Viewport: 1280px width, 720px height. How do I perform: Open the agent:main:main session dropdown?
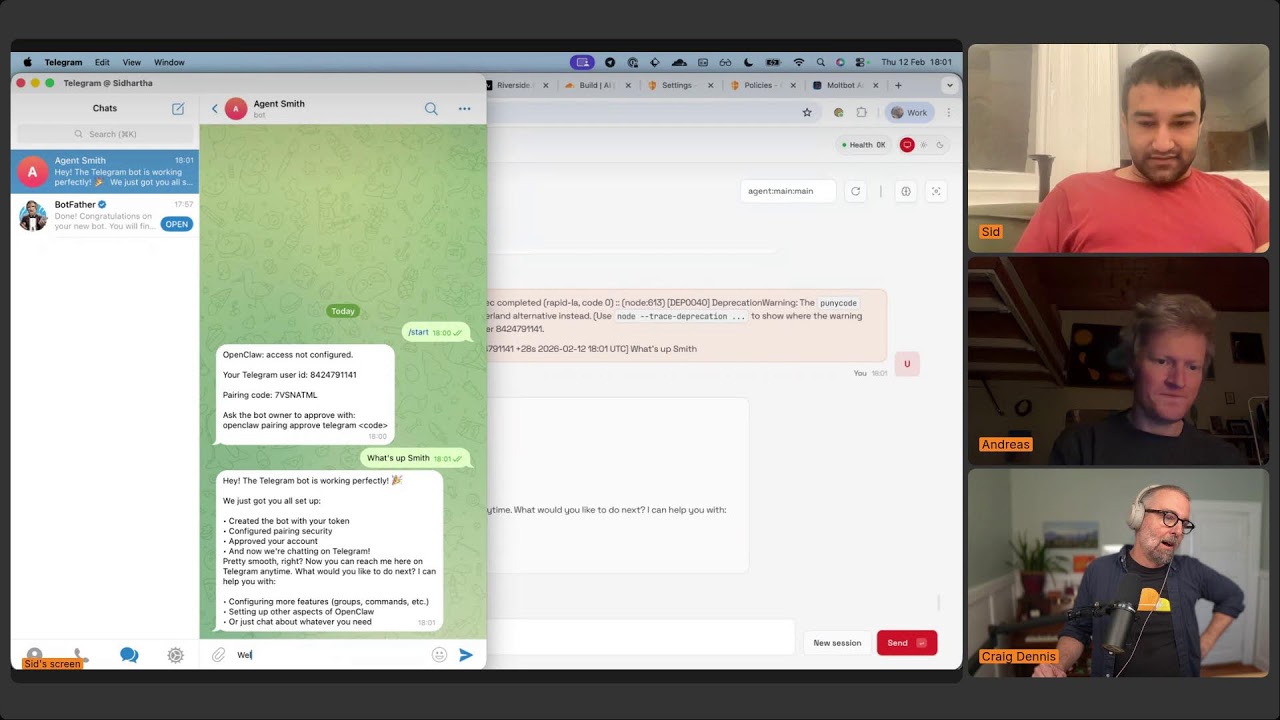788,191
